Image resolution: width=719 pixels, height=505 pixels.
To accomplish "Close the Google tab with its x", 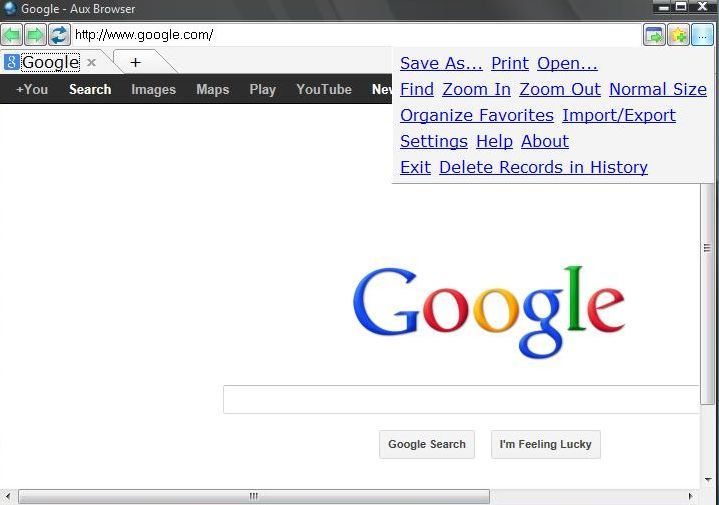I will tap(91, 62).
